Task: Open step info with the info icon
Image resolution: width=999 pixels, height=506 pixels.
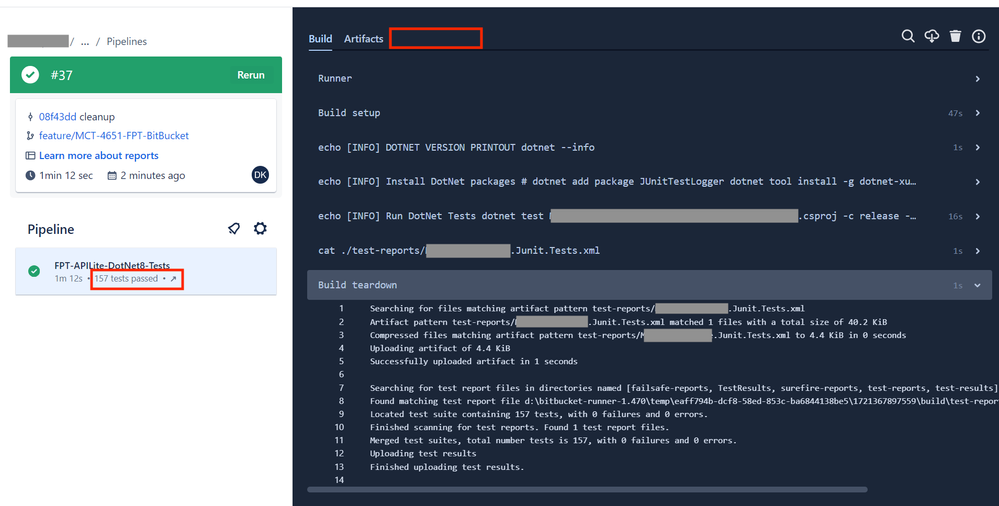Action: (979, 36)
